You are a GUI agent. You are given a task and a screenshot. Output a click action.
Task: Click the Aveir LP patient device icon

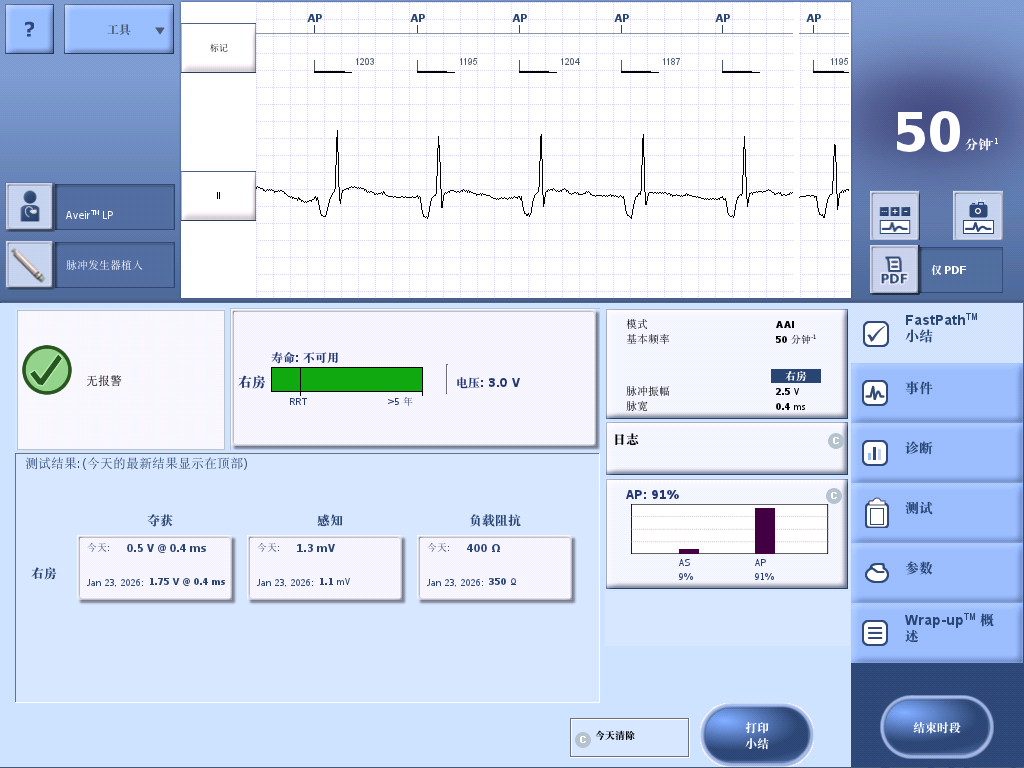pos(30,207)
